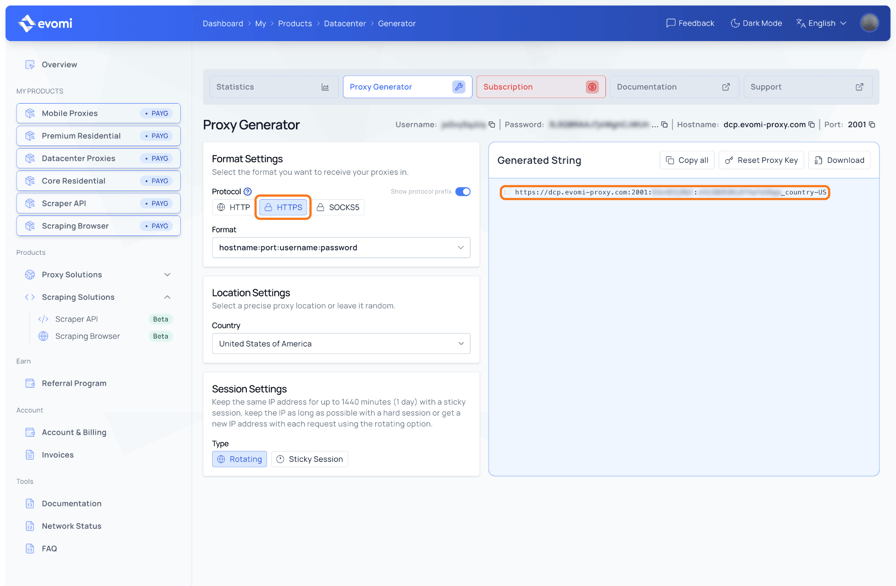Copy the username value
Screen dimensions: 896x586
tap(491, 125)
